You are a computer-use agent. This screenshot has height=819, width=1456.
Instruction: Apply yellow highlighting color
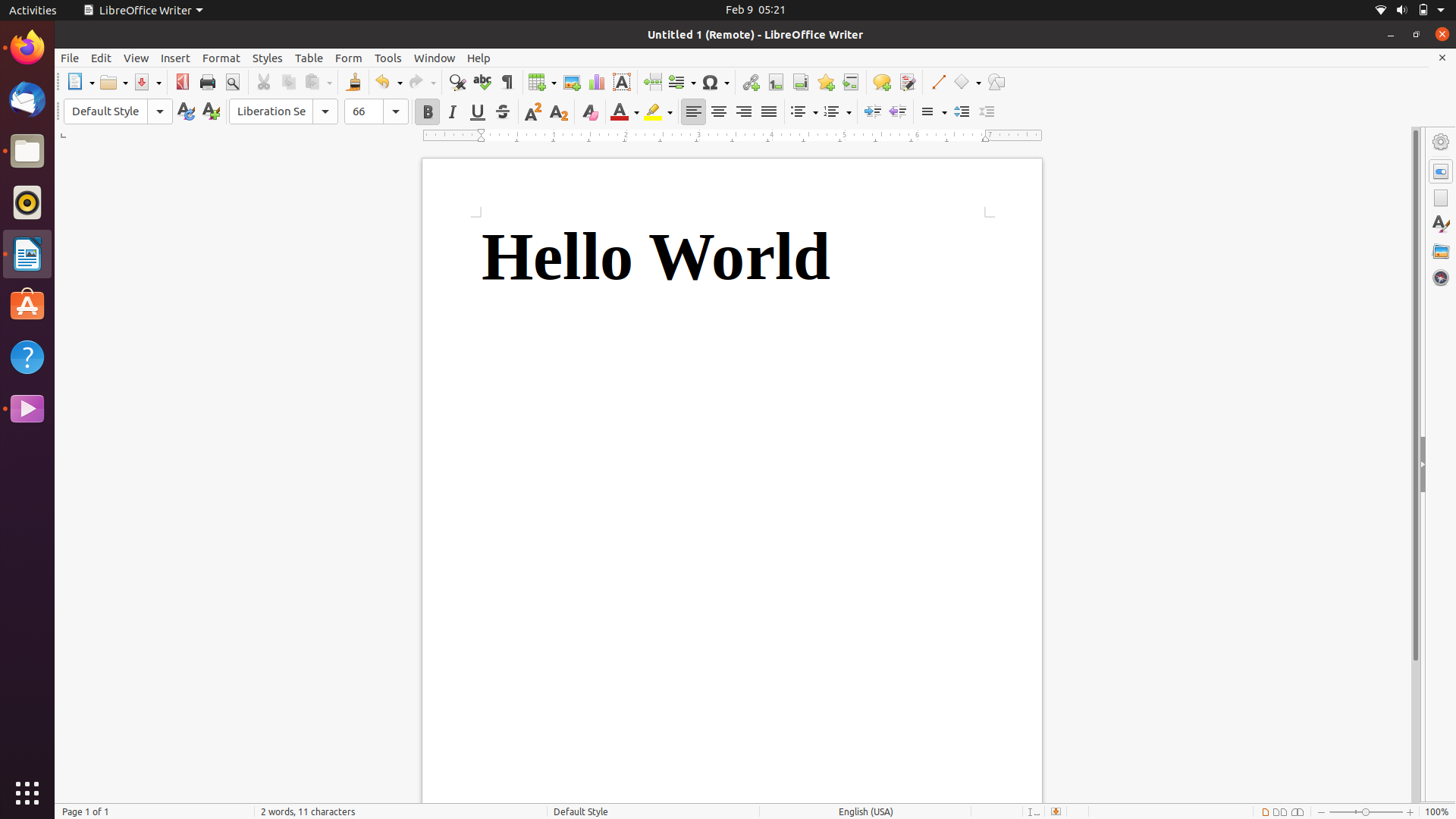tap(653, 111)
